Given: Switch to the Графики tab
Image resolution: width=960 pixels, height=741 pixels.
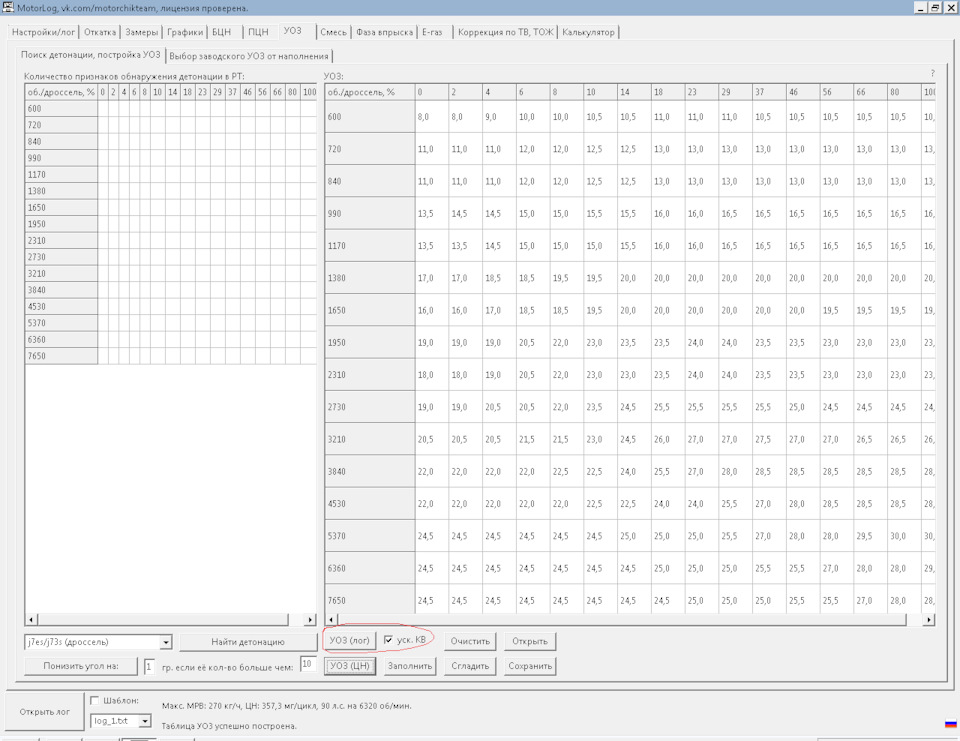Looking at the screenshot, I should point(185,32).
